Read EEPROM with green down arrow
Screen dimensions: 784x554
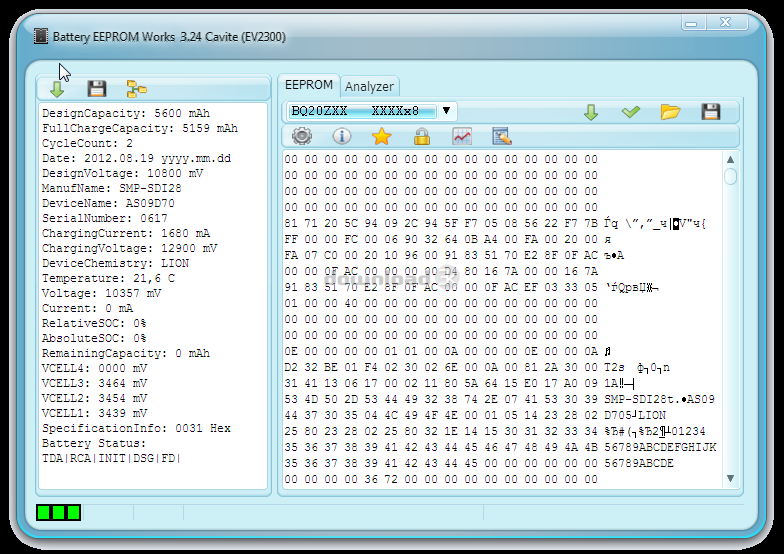[591, 112]
